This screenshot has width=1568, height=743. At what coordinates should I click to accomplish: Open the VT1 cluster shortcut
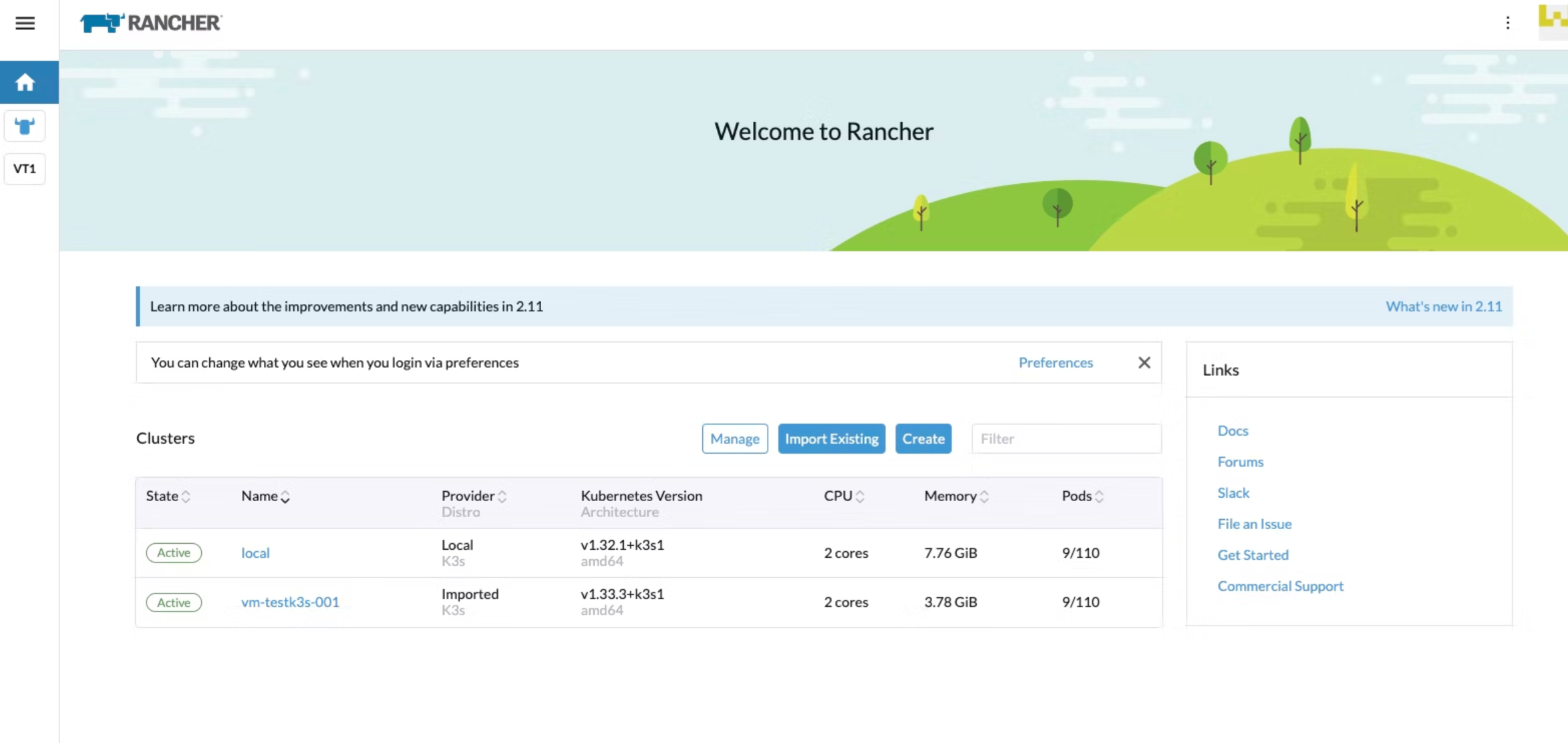(25, 168)
